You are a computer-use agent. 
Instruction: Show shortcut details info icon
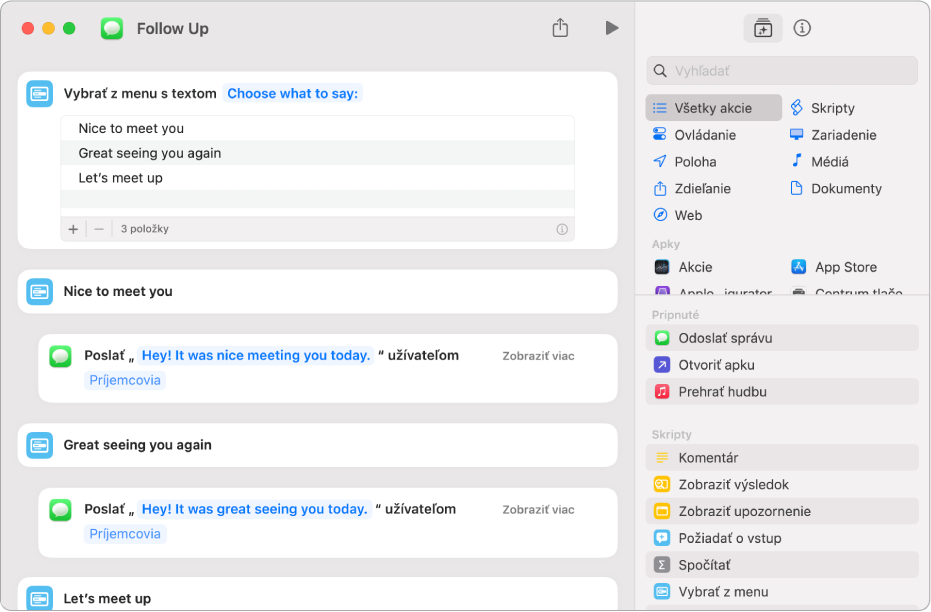point(801,28)
